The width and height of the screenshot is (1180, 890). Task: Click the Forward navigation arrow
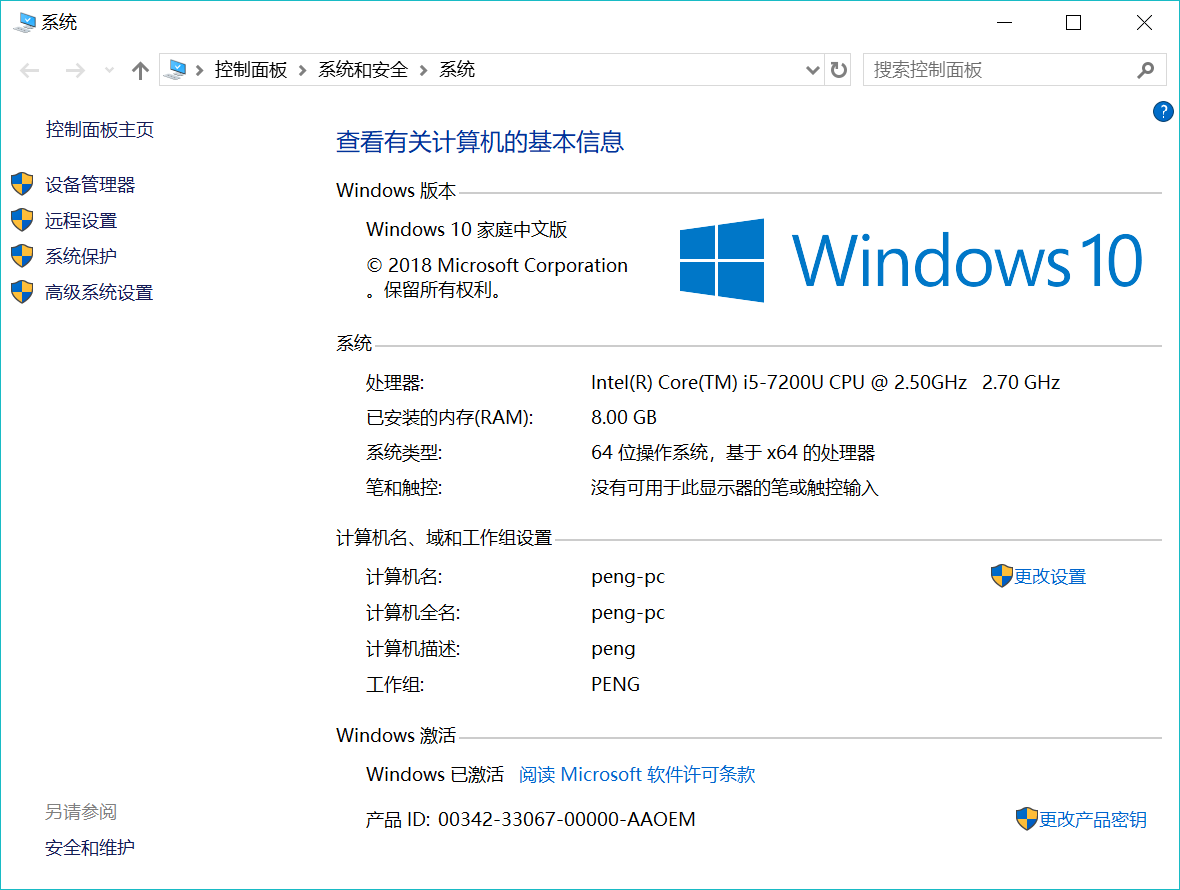coord(75,71)
